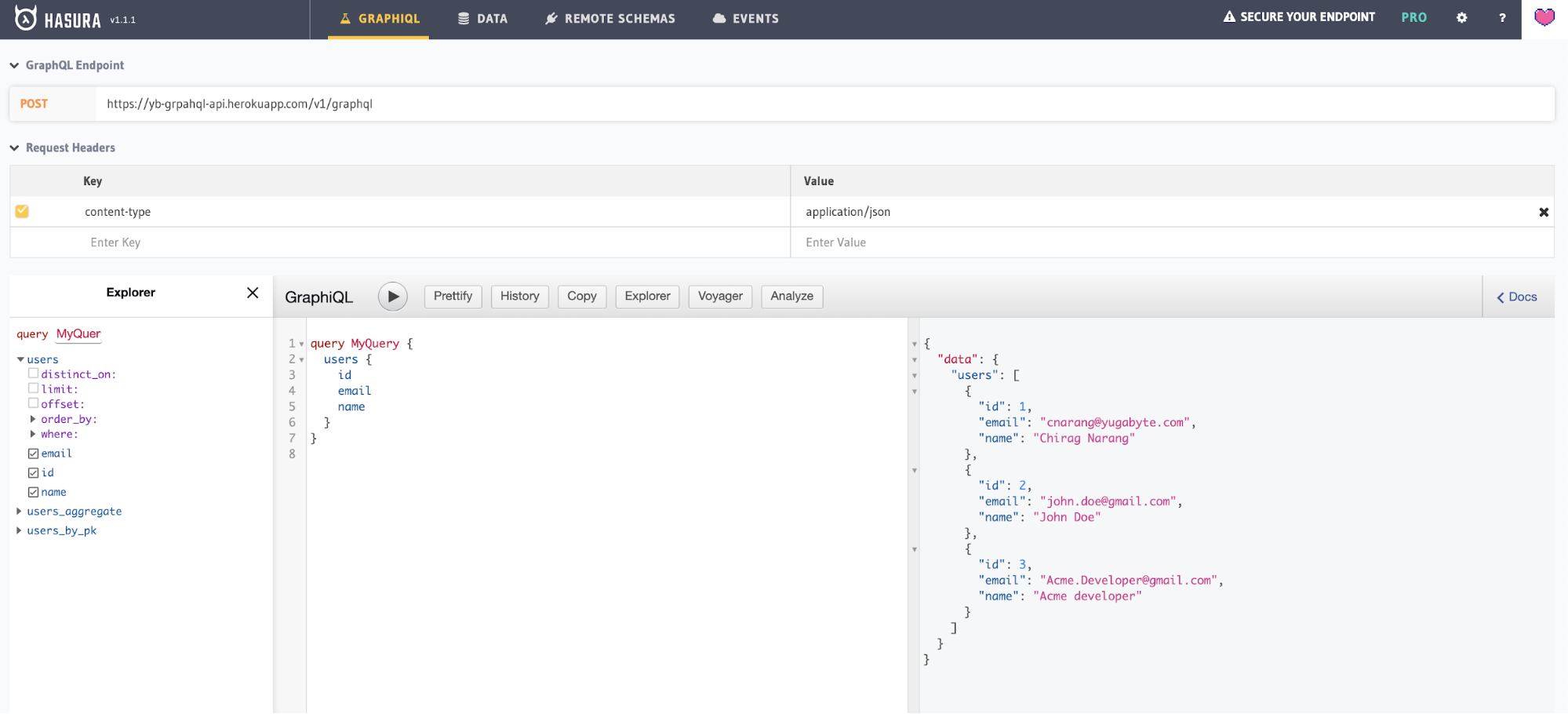Click the Prettify button

pos(453,297)
